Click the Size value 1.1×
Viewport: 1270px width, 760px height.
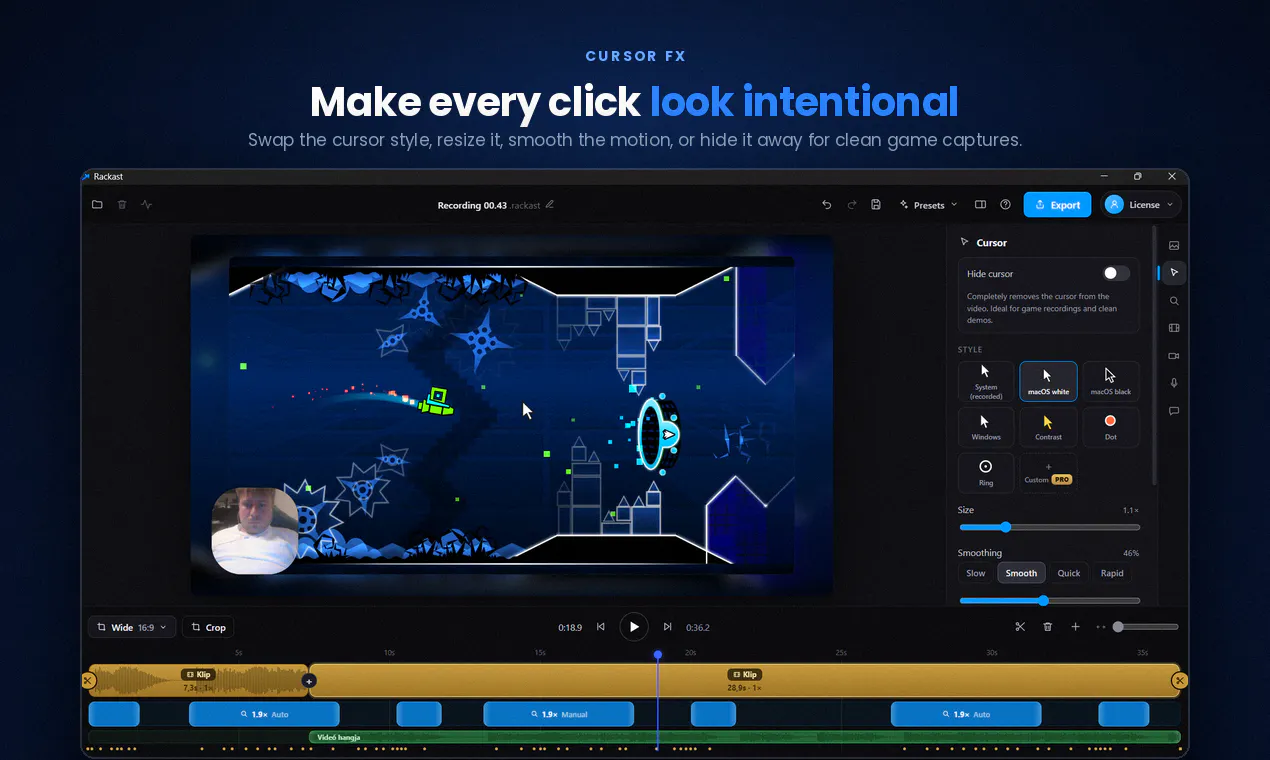pos(1131,510)
